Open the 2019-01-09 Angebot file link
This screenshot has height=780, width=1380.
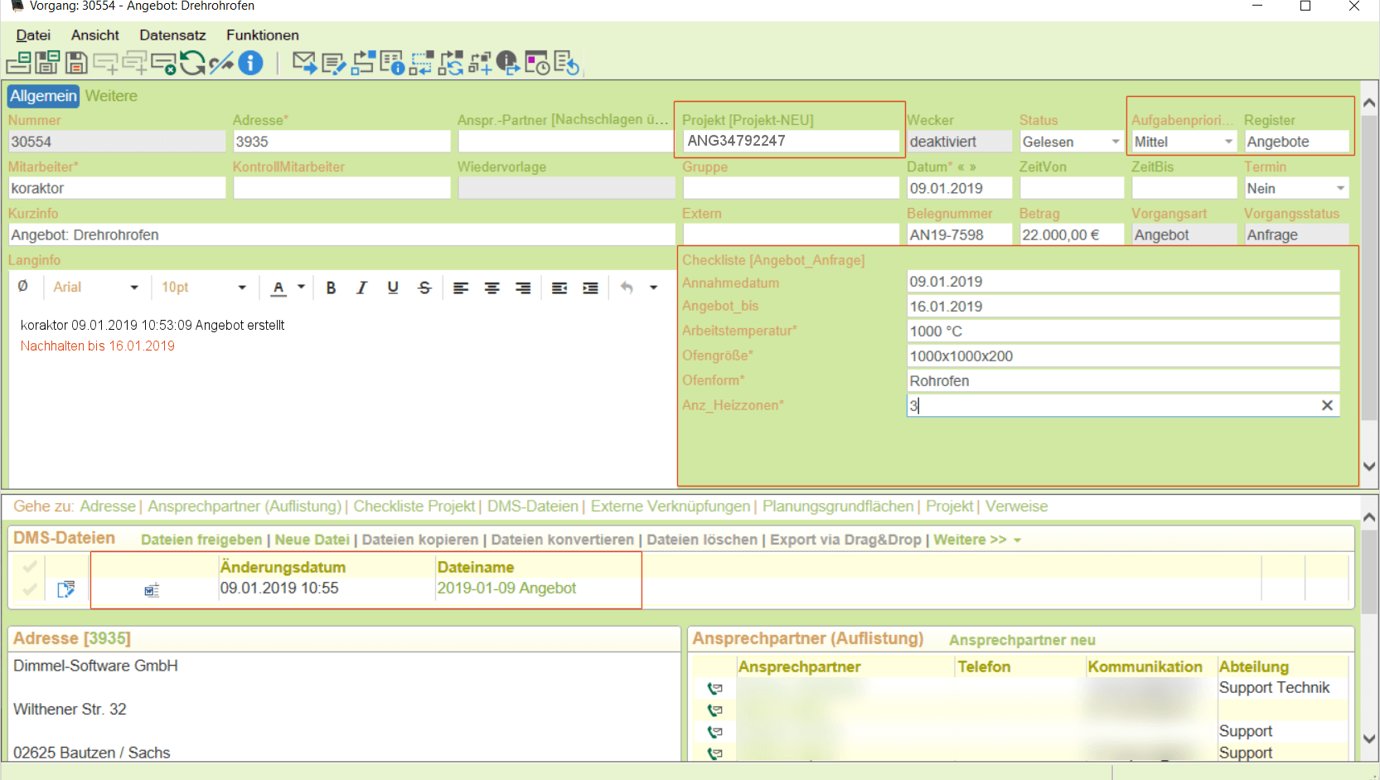(x=506, y=588)
